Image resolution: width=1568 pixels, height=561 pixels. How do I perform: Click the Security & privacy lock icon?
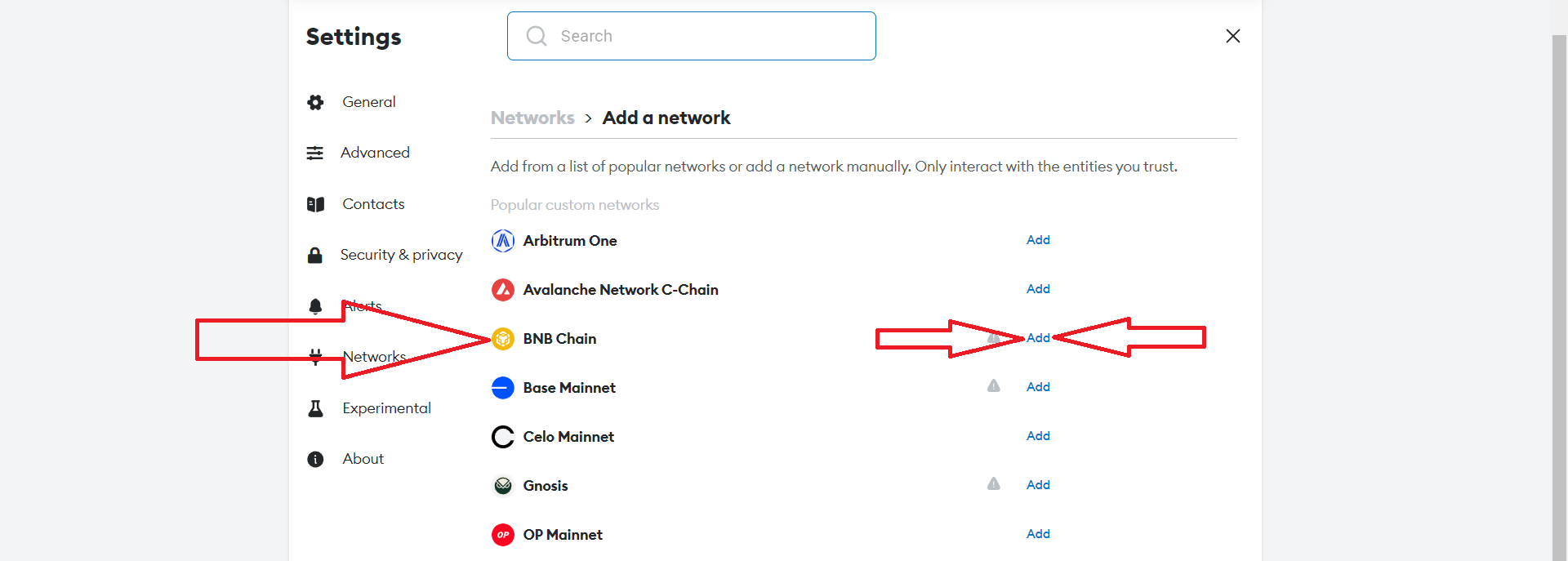(315, 255)
